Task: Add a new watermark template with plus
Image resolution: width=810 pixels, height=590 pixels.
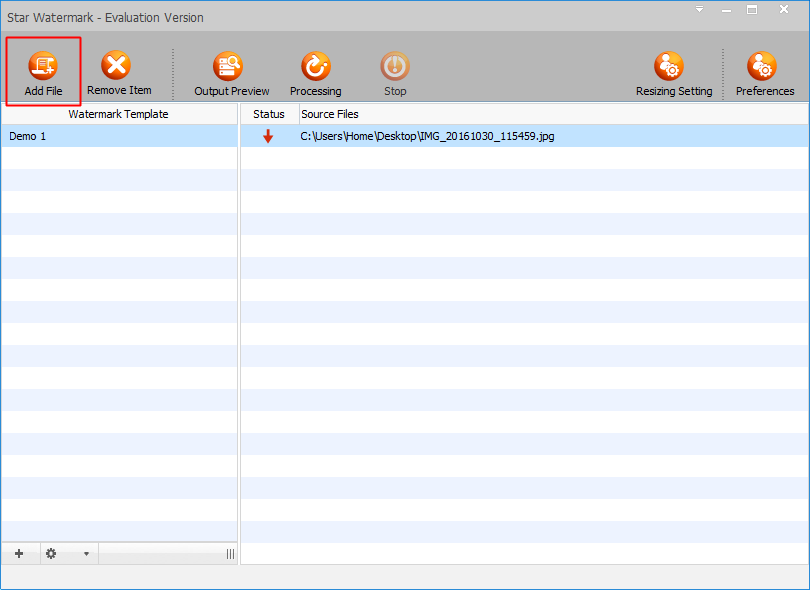Action: click(19, 554)
